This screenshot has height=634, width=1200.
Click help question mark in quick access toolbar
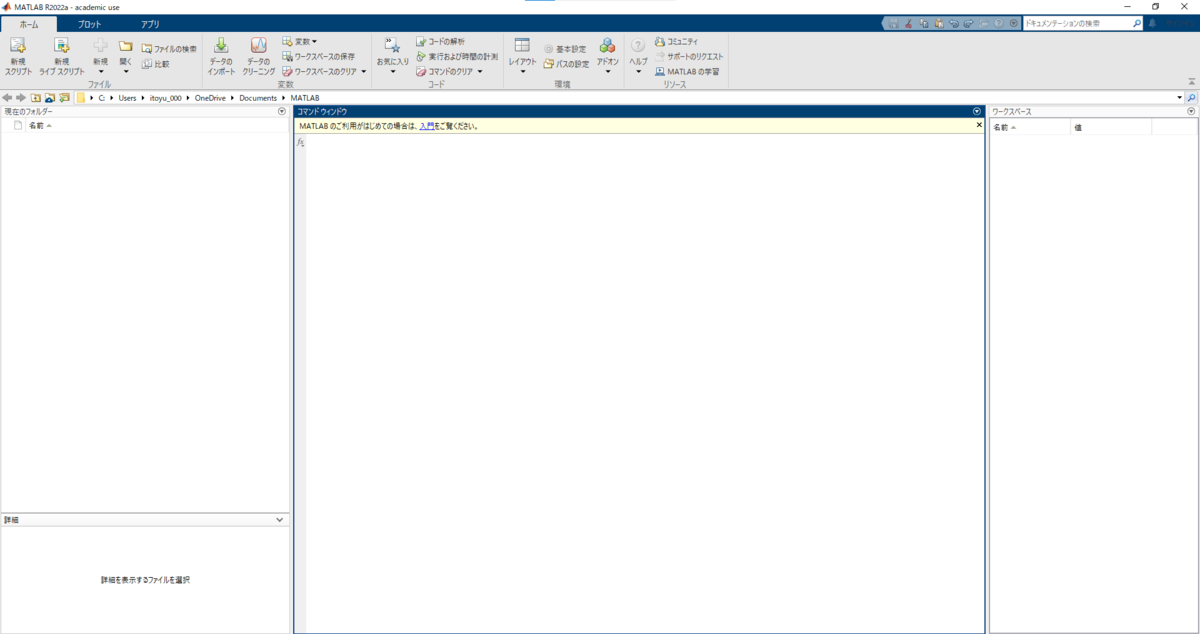coord(998,23)
